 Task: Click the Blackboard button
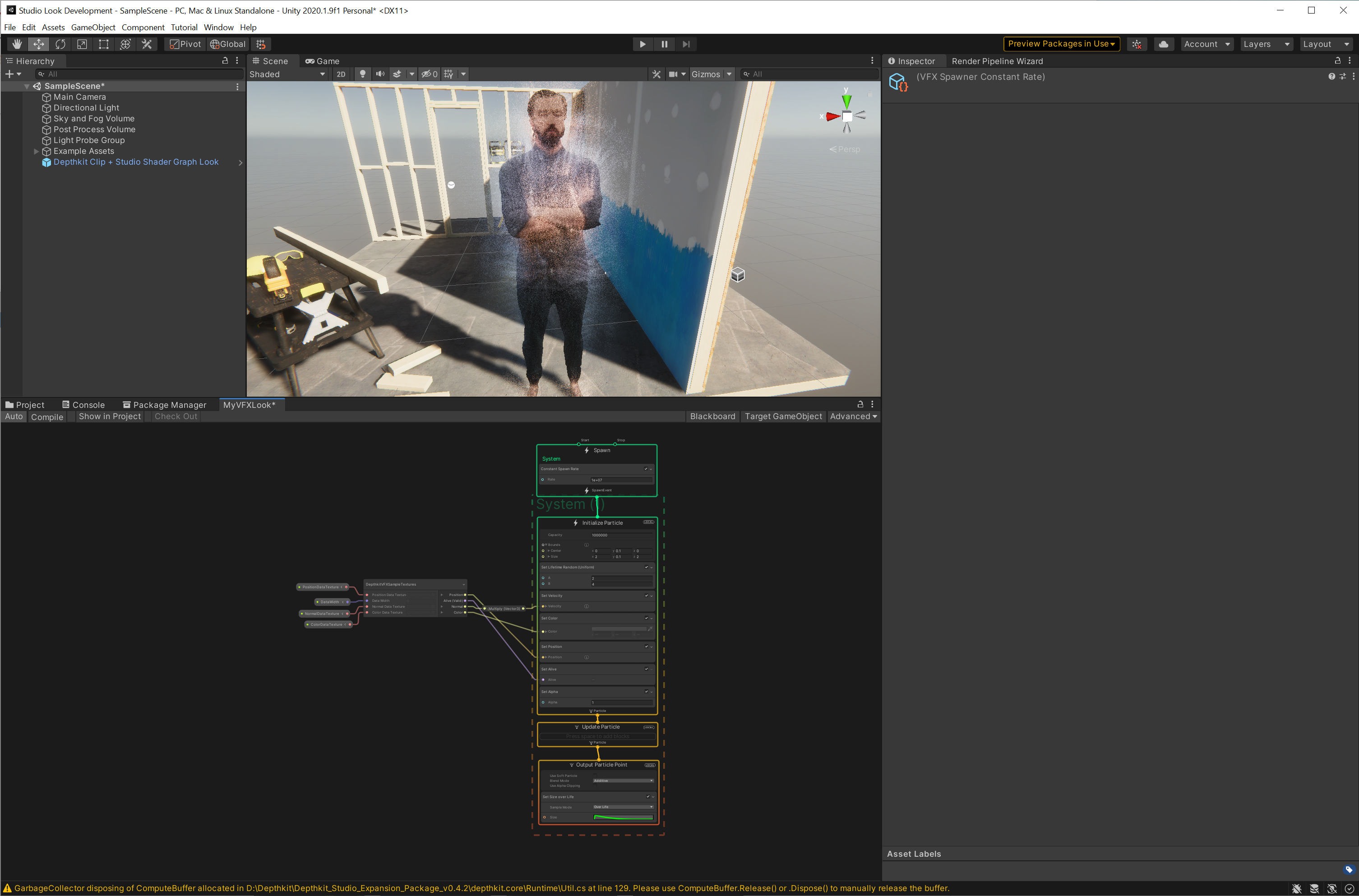click(x=712, y=416)
